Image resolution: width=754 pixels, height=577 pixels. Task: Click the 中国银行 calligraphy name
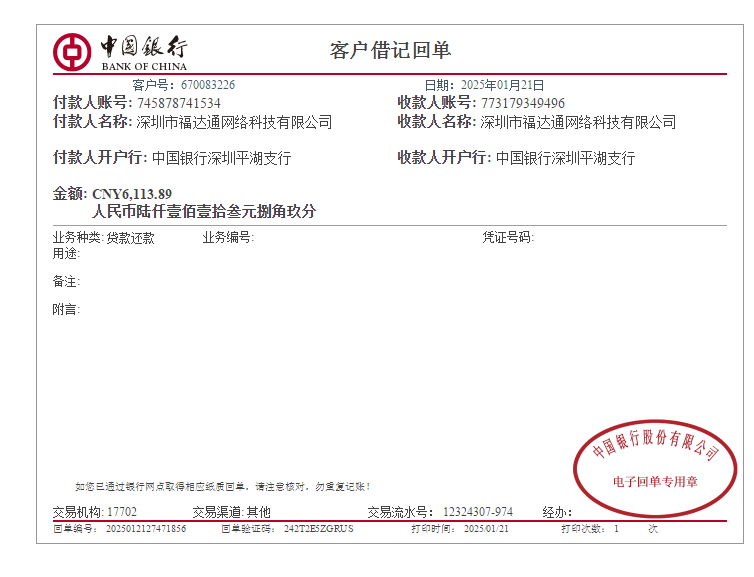(144, 47)
